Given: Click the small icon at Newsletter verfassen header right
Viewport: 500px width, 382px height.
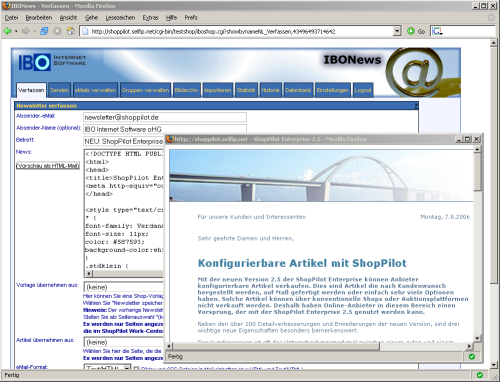Looking at the screenshot, I should pos(416,106).
